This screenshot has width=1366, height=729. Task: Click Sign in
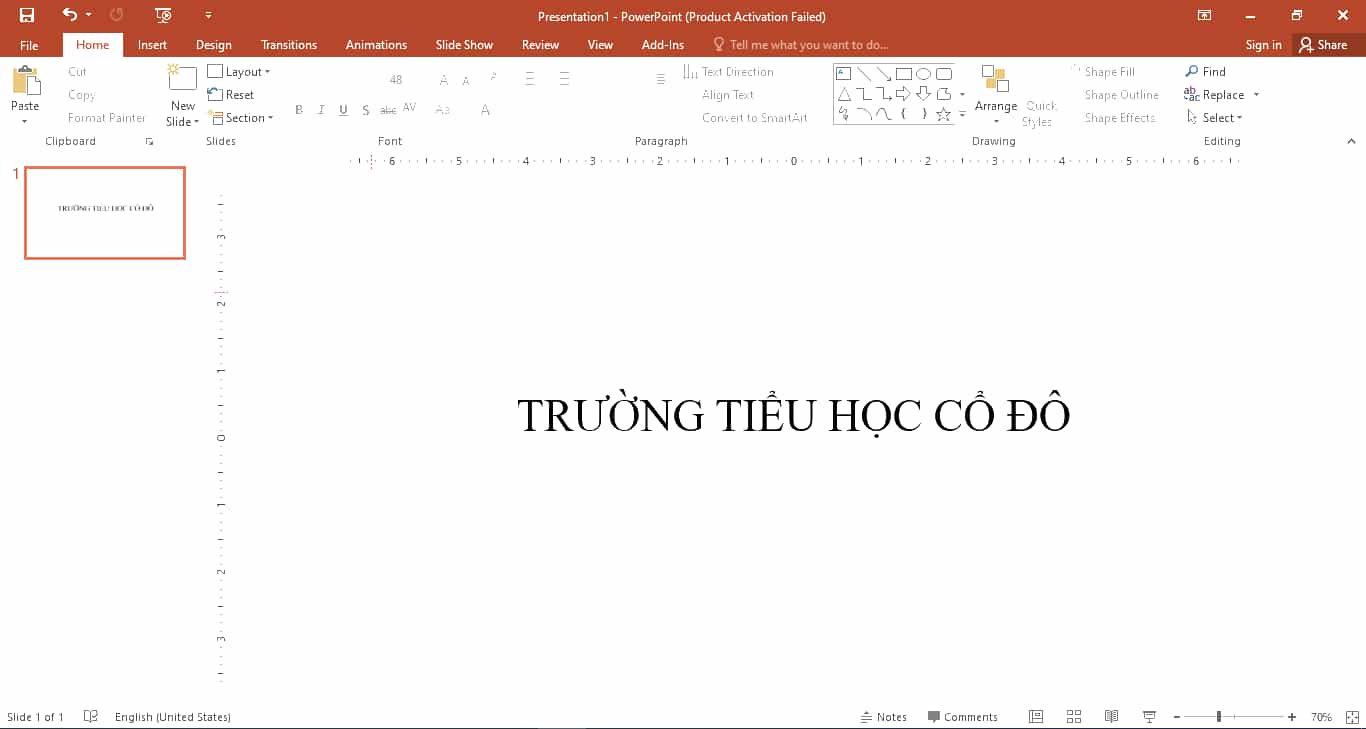(1263, 45)
